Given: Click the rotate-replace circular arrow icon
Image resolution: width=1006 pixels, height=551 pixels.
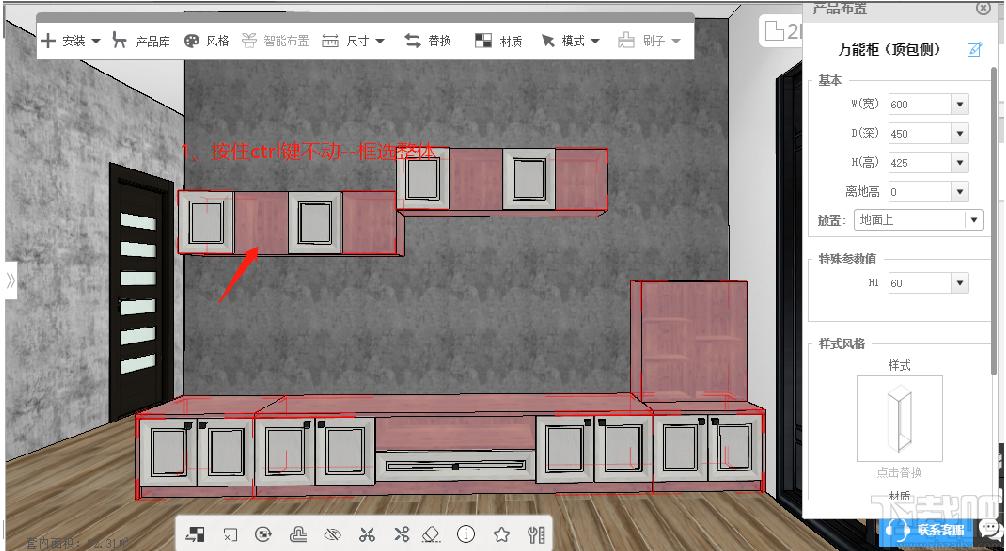Looking at the screenshot, I should click(x=263, y=534).
